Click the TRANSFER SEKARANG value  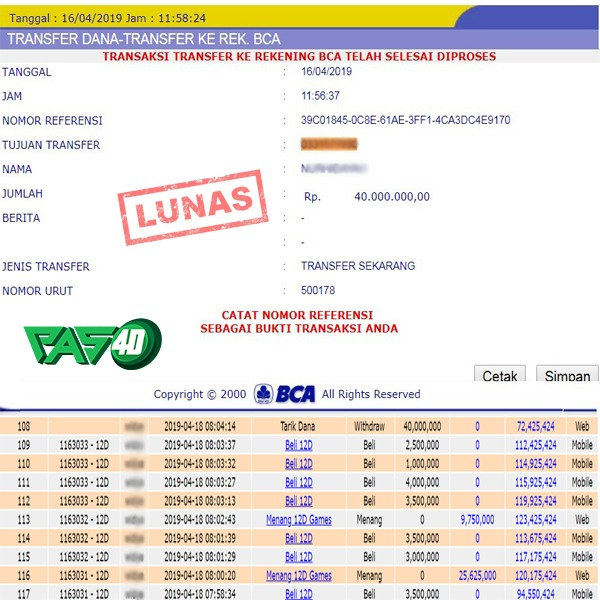click(358, 266)
